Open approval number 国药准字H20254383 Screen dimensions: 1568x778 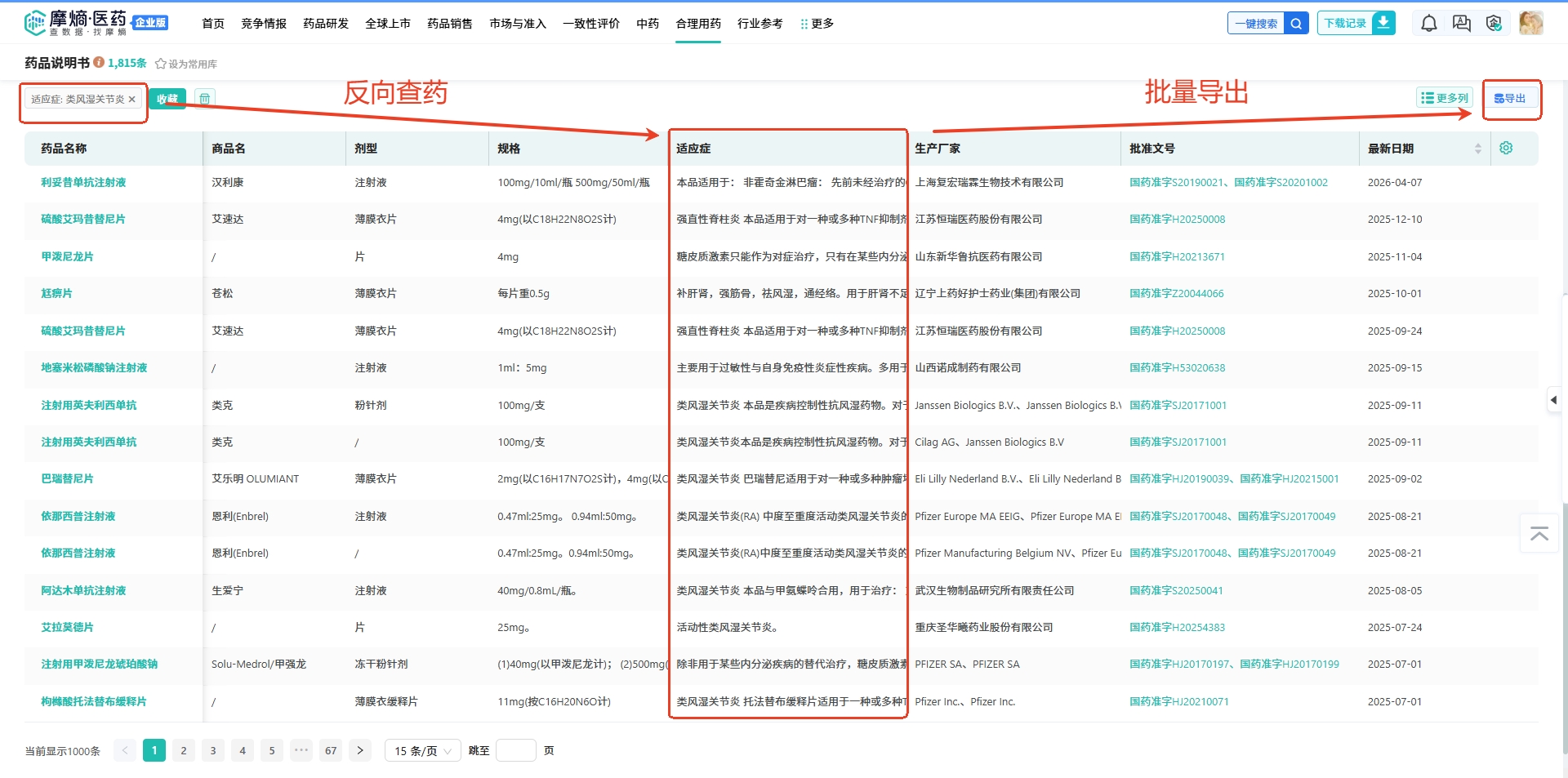click(x=1177, y=627)
